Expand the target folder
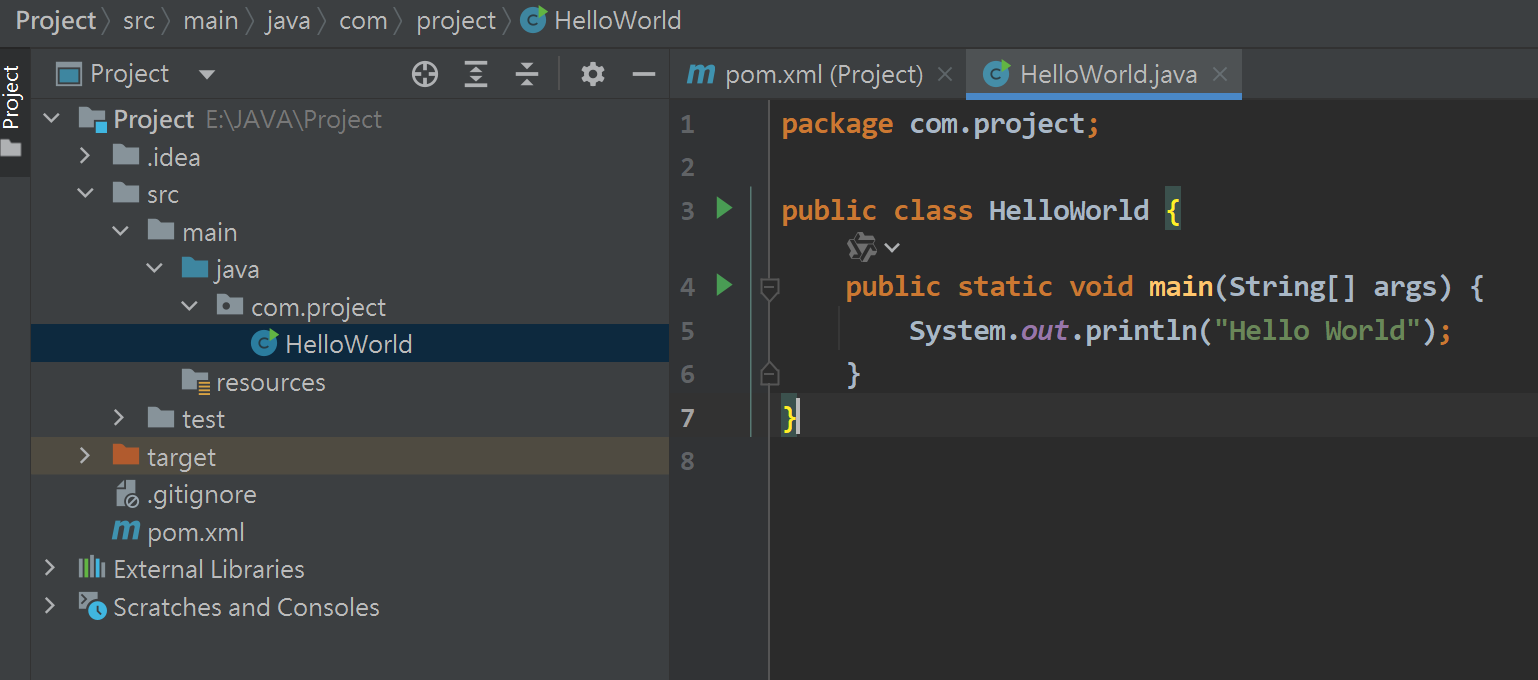1538x680 pixels. click(x=85, y=456)
